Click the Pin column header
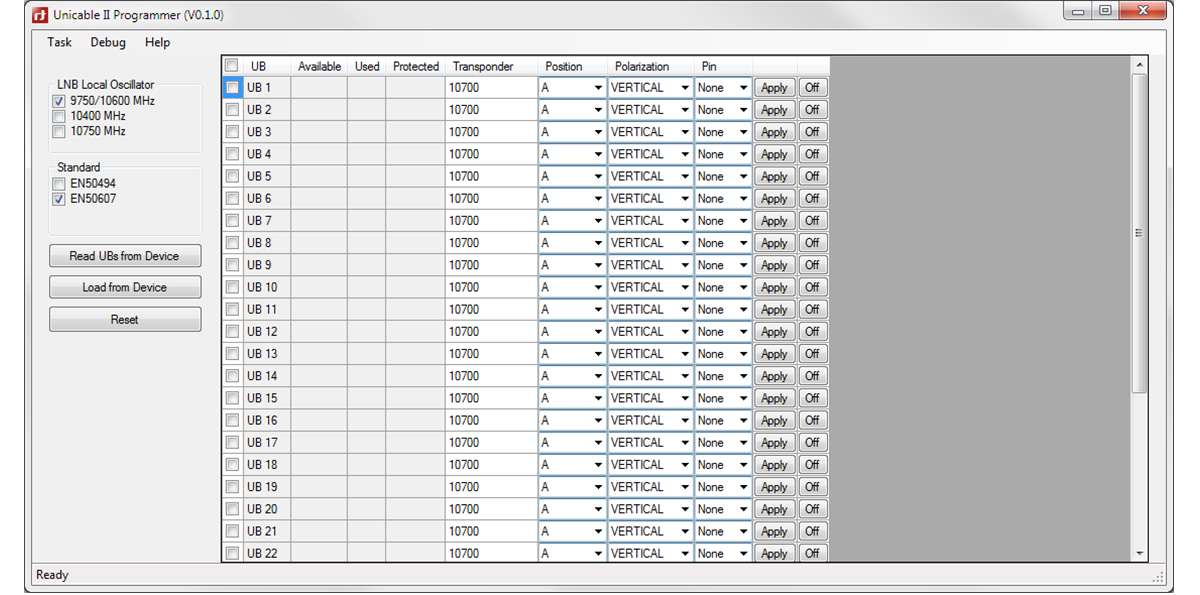This screenshot has height=595, width=1200. coord(723,66)
